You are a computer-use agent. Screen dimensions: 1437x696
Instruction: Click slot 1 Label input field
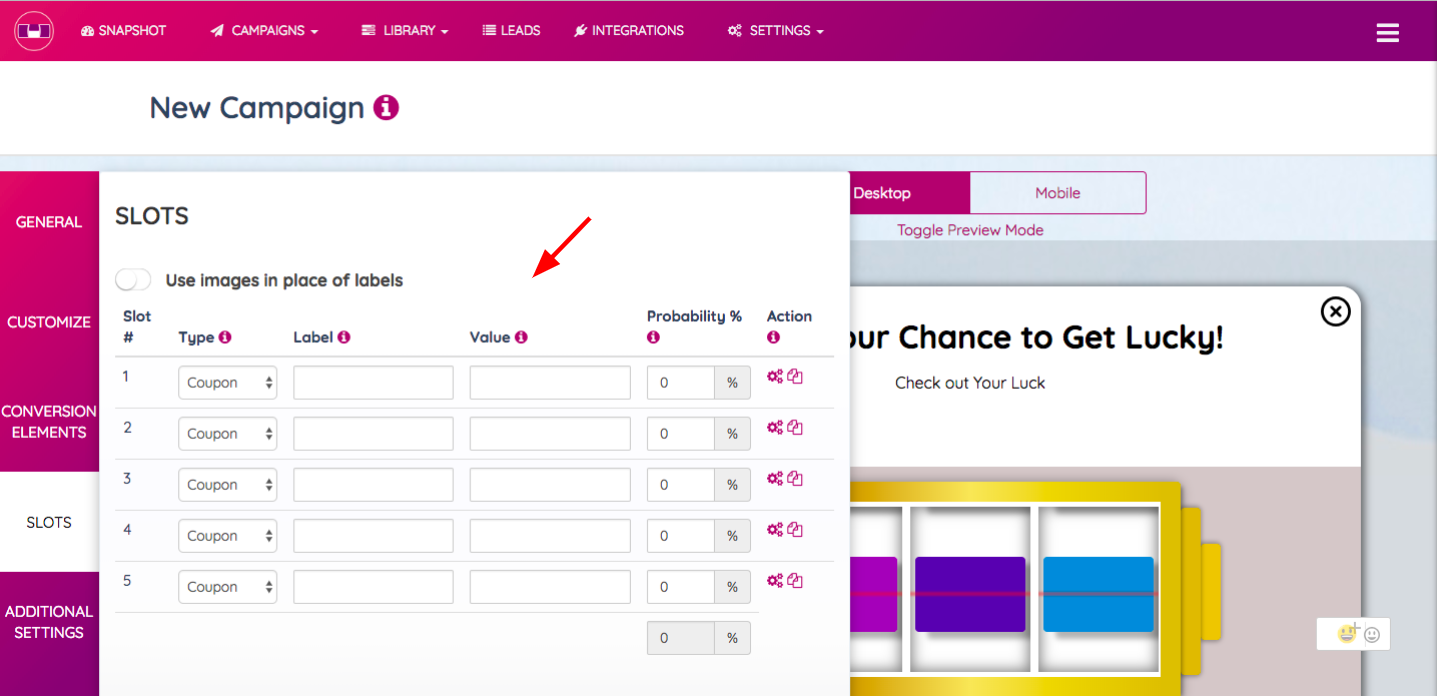373,383
